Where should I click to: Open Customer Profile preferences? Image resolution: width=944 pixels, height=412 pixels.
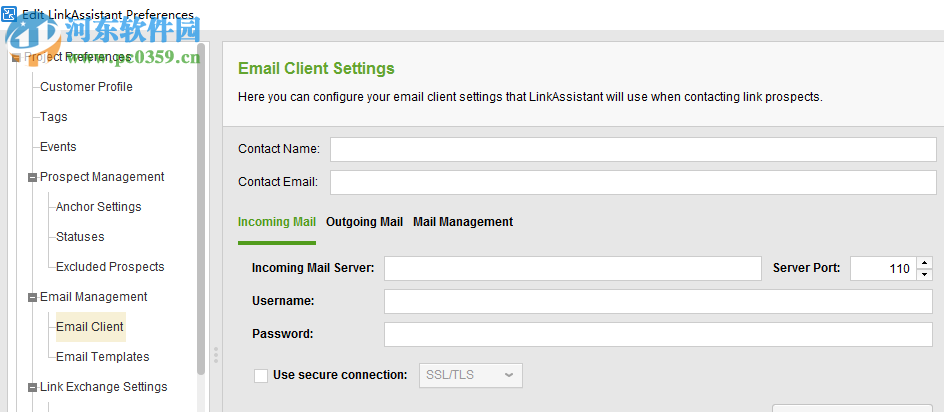(x=86, y=87)
